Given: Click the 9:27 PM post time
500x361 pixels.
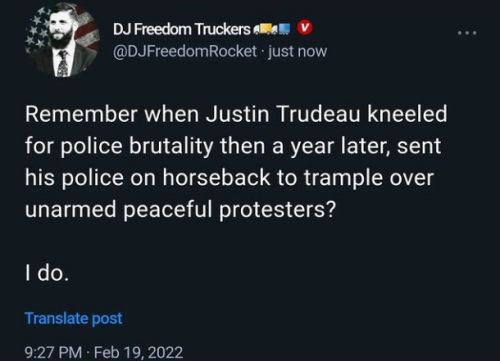Looking at the screenshot, I should pyautogui.click(x=53, y=352).
